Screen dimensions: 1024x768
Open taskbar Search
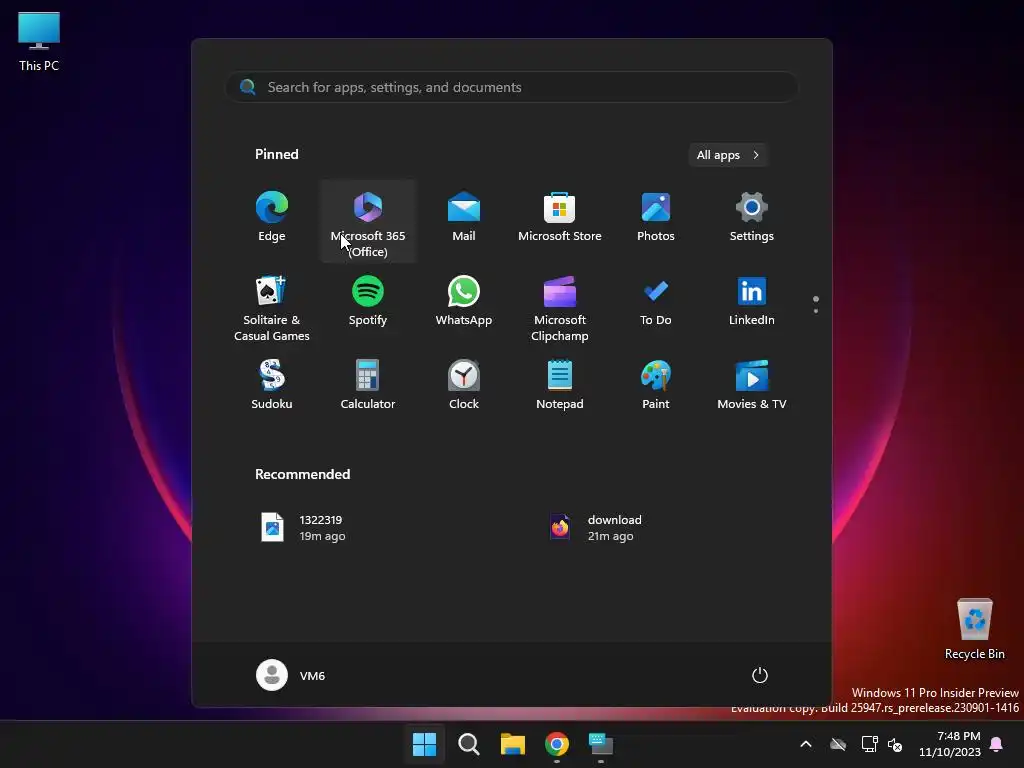tap(468, 744)
